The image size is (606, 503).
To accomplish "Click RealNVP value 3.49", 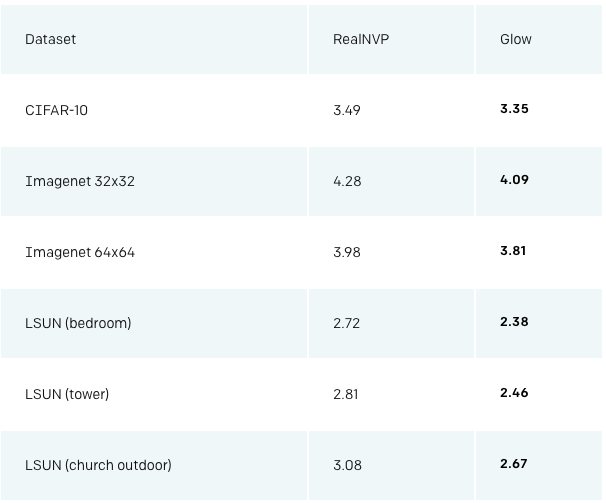I will click(x=346, y=110).
